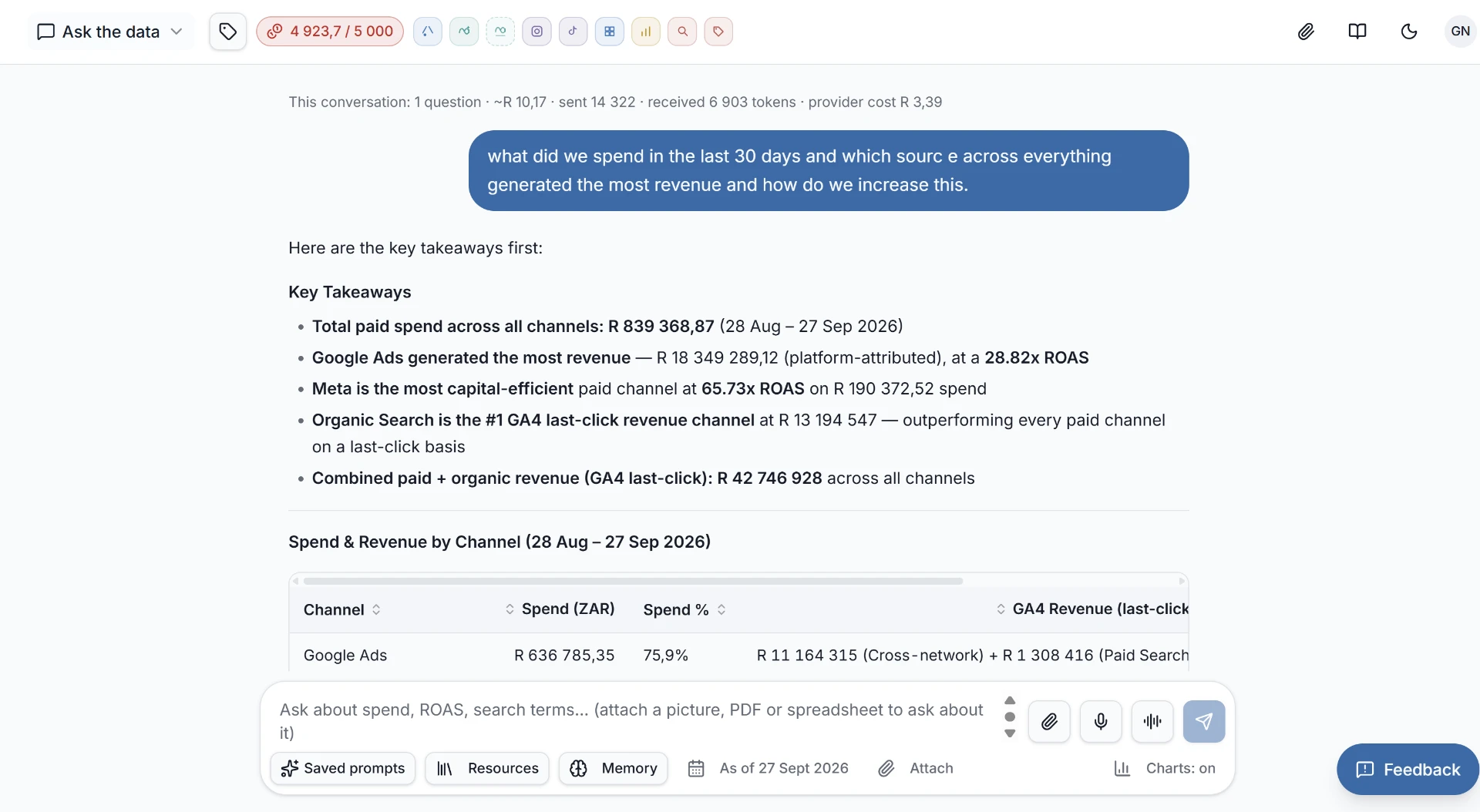This screenshot has width=1480, height=812.
Task: Toggle Charts: on setting
Action: tap(1165, 768)
